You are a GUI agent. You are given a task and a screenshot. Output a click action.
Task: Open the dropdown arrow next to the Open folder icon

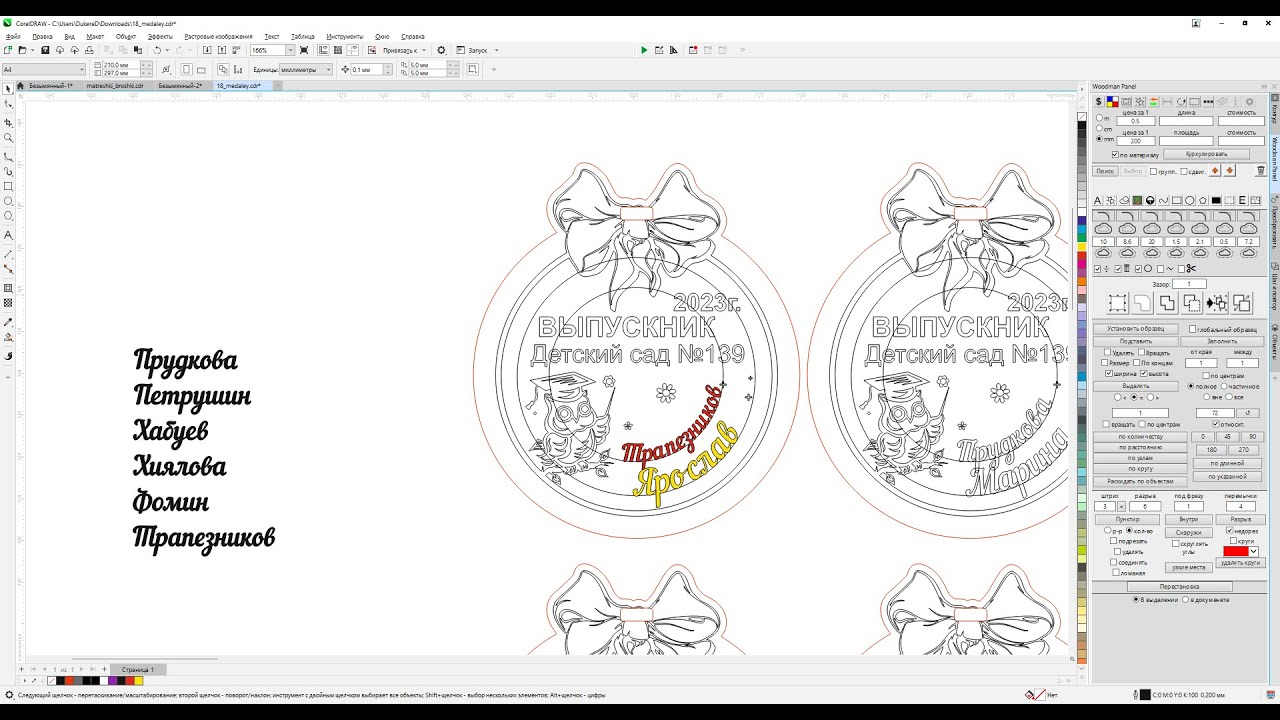pyautogui.click(x=33, y=50)
